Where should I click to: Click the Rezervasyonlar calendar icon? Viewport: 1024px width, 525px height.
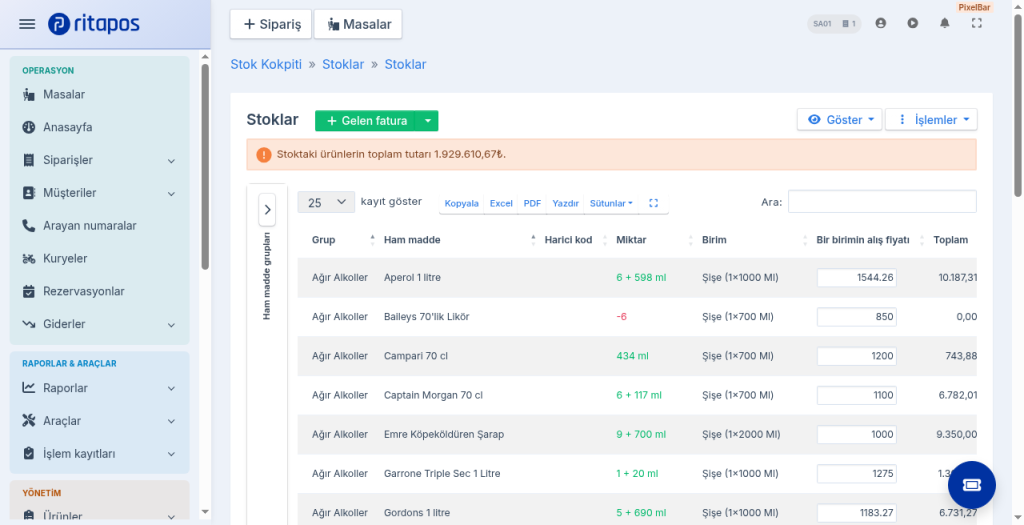[28, 291]
